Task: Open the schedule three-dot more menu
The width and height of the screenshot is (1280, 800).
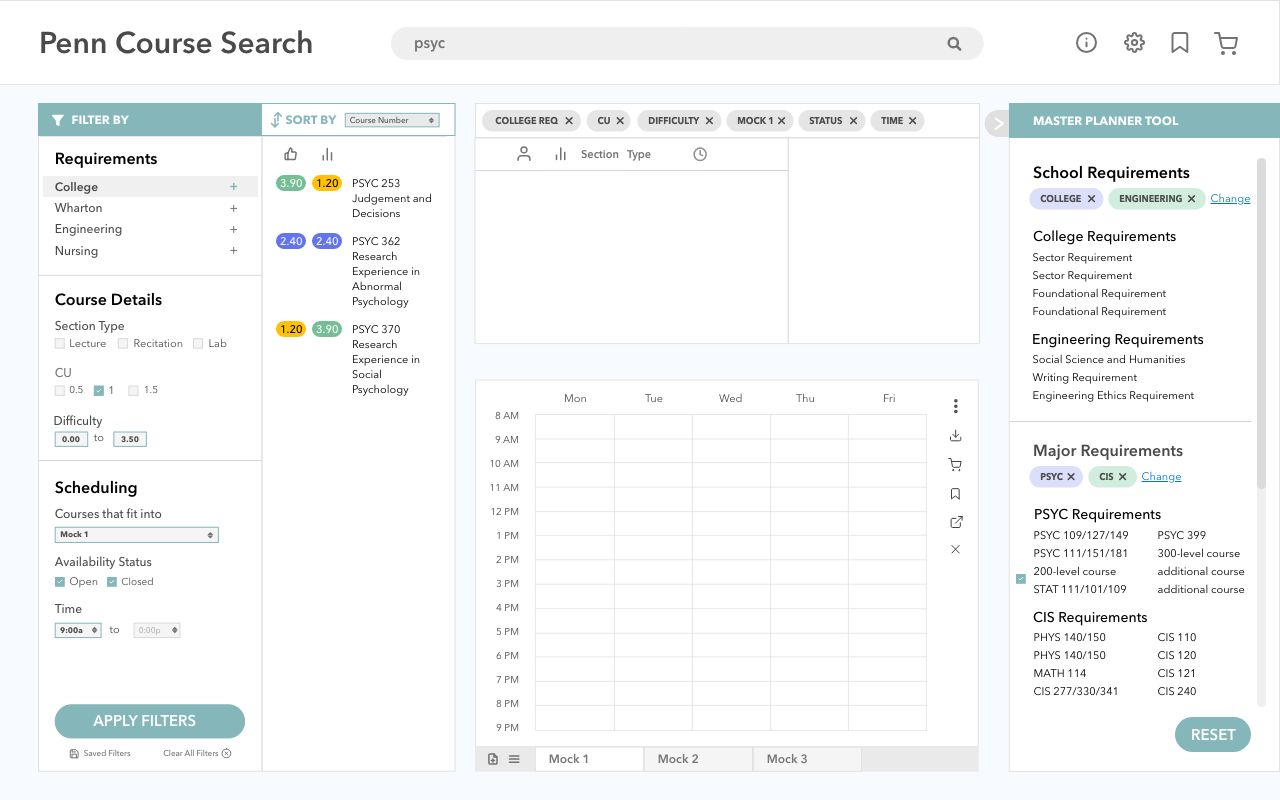Action: pyautogui.click(x=956, y=406)
